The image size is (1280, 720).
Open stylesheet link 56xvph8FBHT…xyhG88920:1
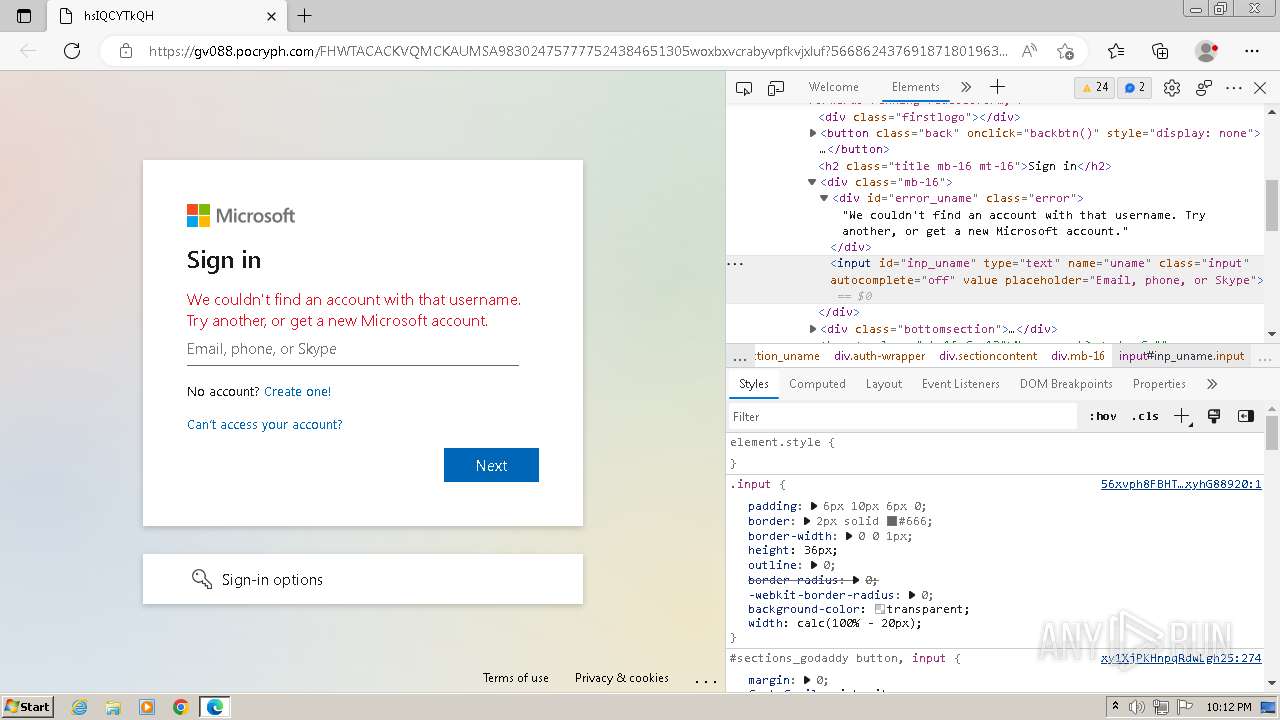1181,484
